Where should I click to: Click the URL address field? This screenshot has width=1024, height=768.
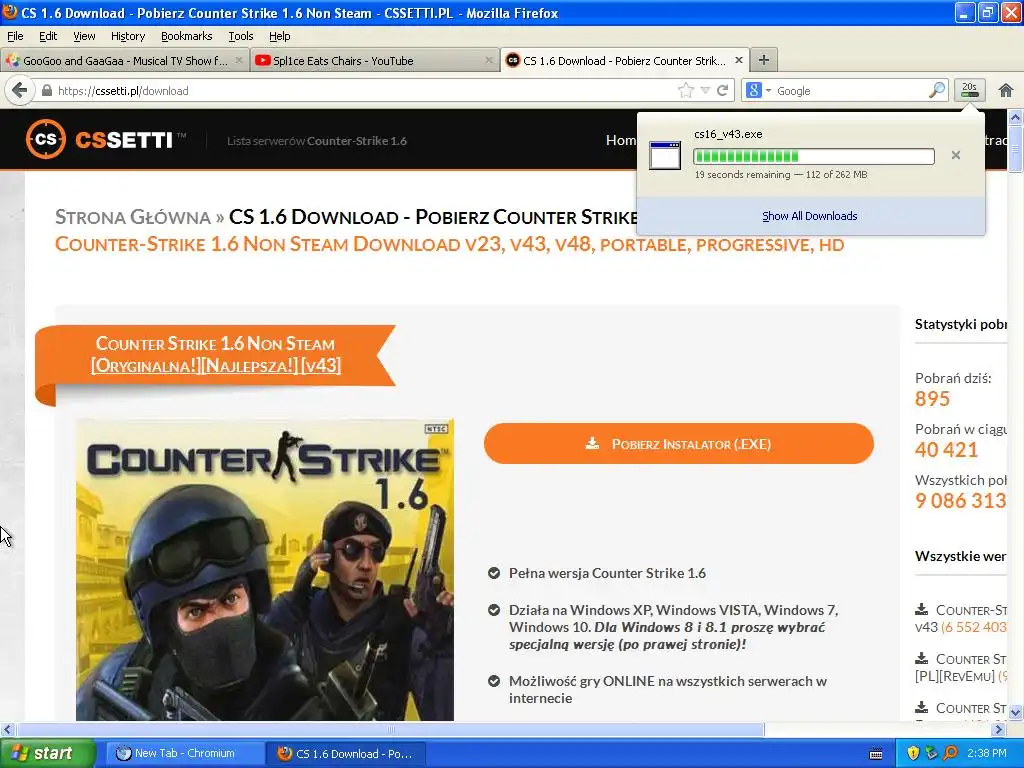(x=366, y=91)
